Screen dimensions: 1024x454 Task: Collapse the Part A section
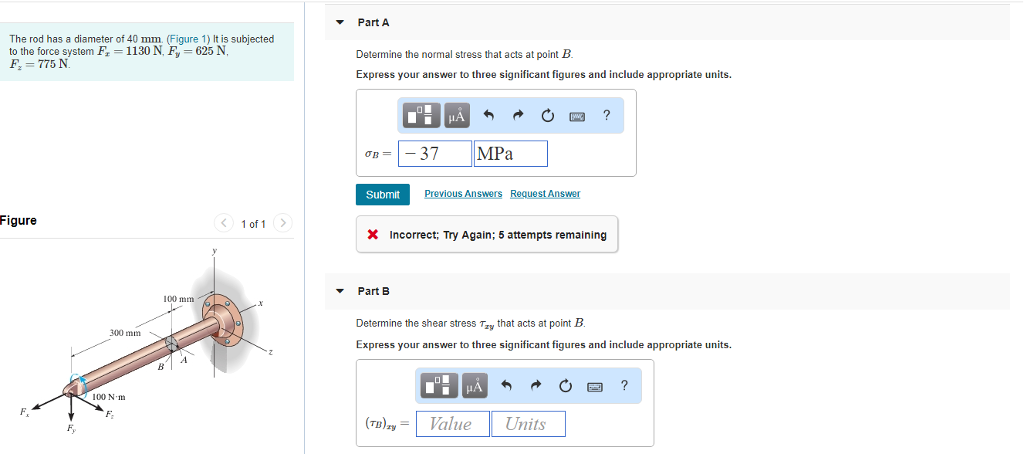pyautogui.click(x=339, y=22)
